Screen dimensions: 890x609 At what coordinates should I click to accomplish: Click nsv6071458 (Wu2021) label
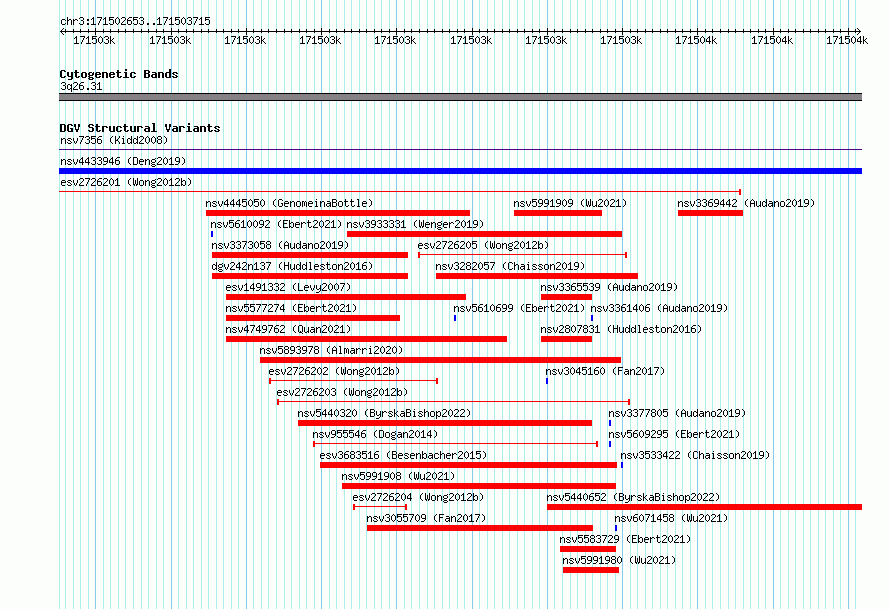(x=671, y=518)
